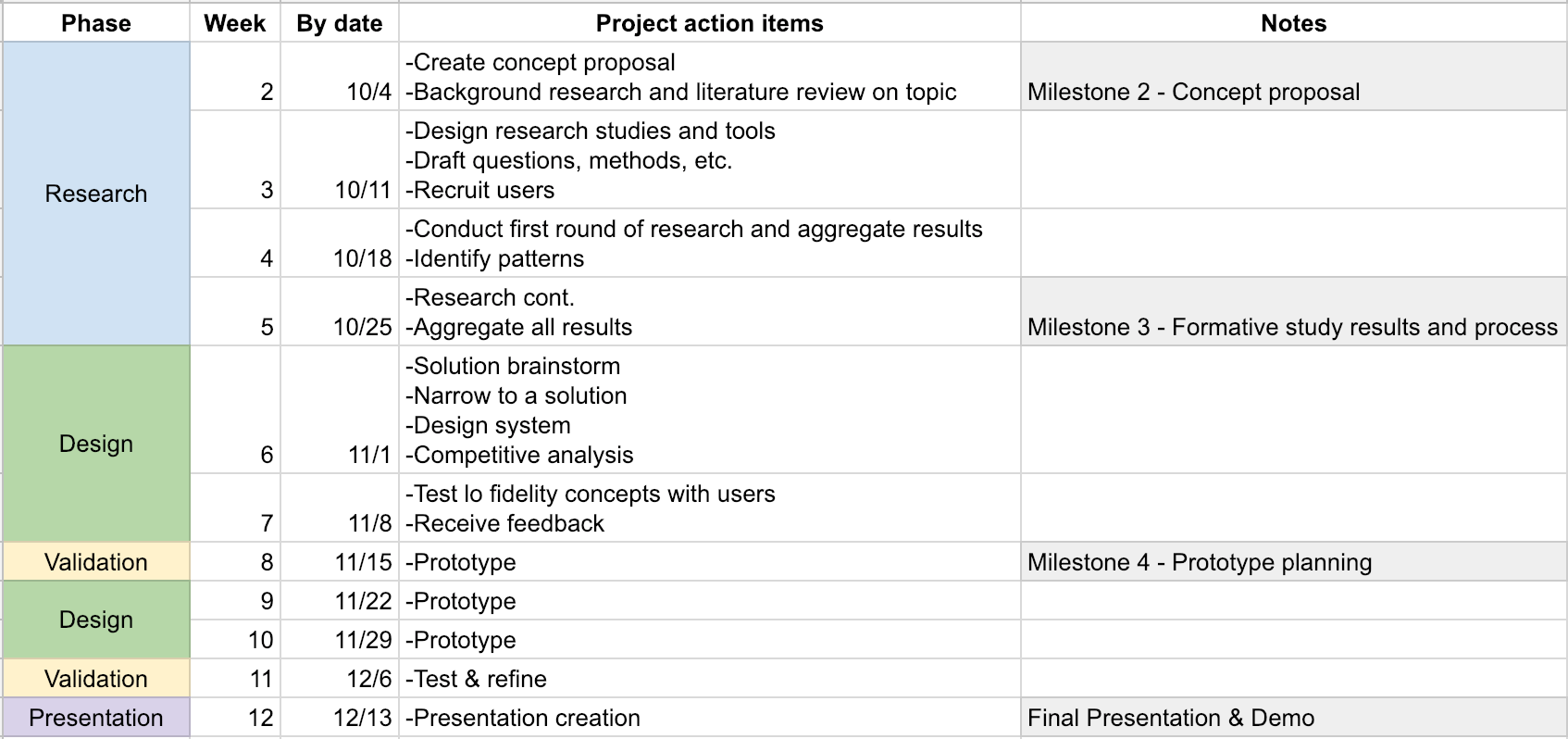Select the Final Presentation & Demo cell
Image resolution: width=1568 pixels, height=739 pixels.
pyautogui.click(x=1293, y=718)
